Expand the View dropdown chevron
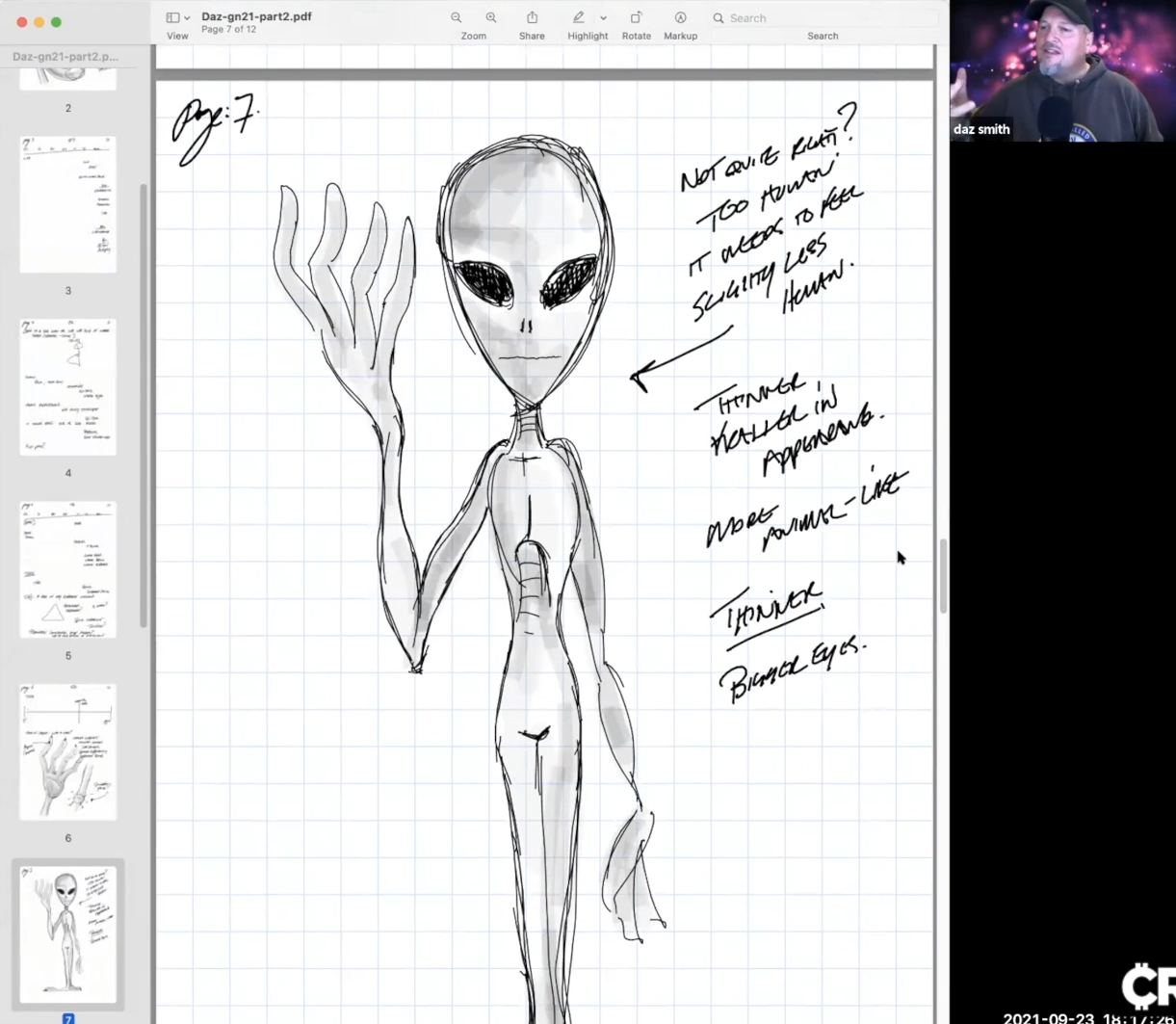The image size is (1176, 1024). (x=187, y=18)
